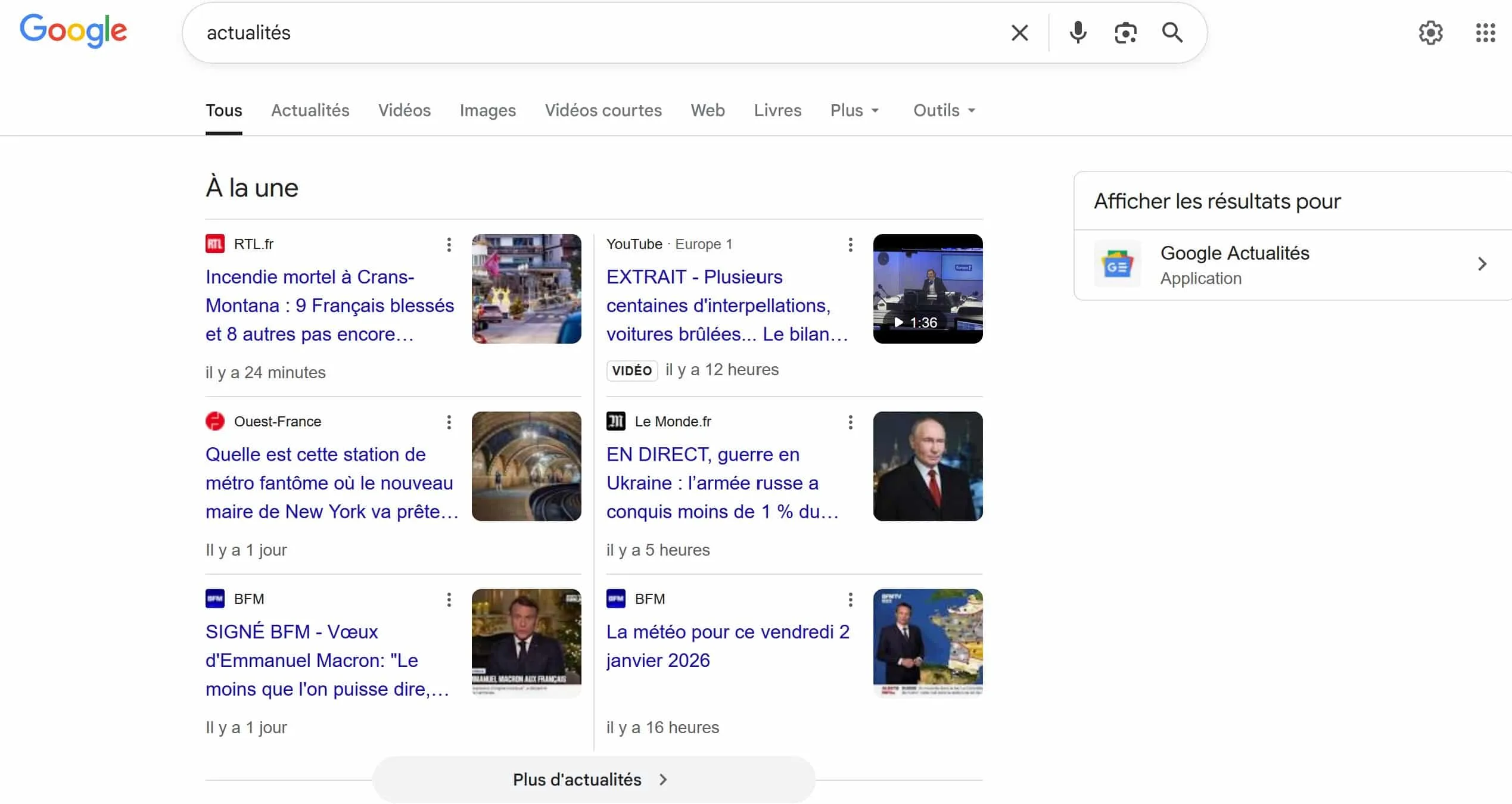This screenshot has width=1512, height=804.
Task: Click the RTL.fr favicon
Action: [215, 244]
